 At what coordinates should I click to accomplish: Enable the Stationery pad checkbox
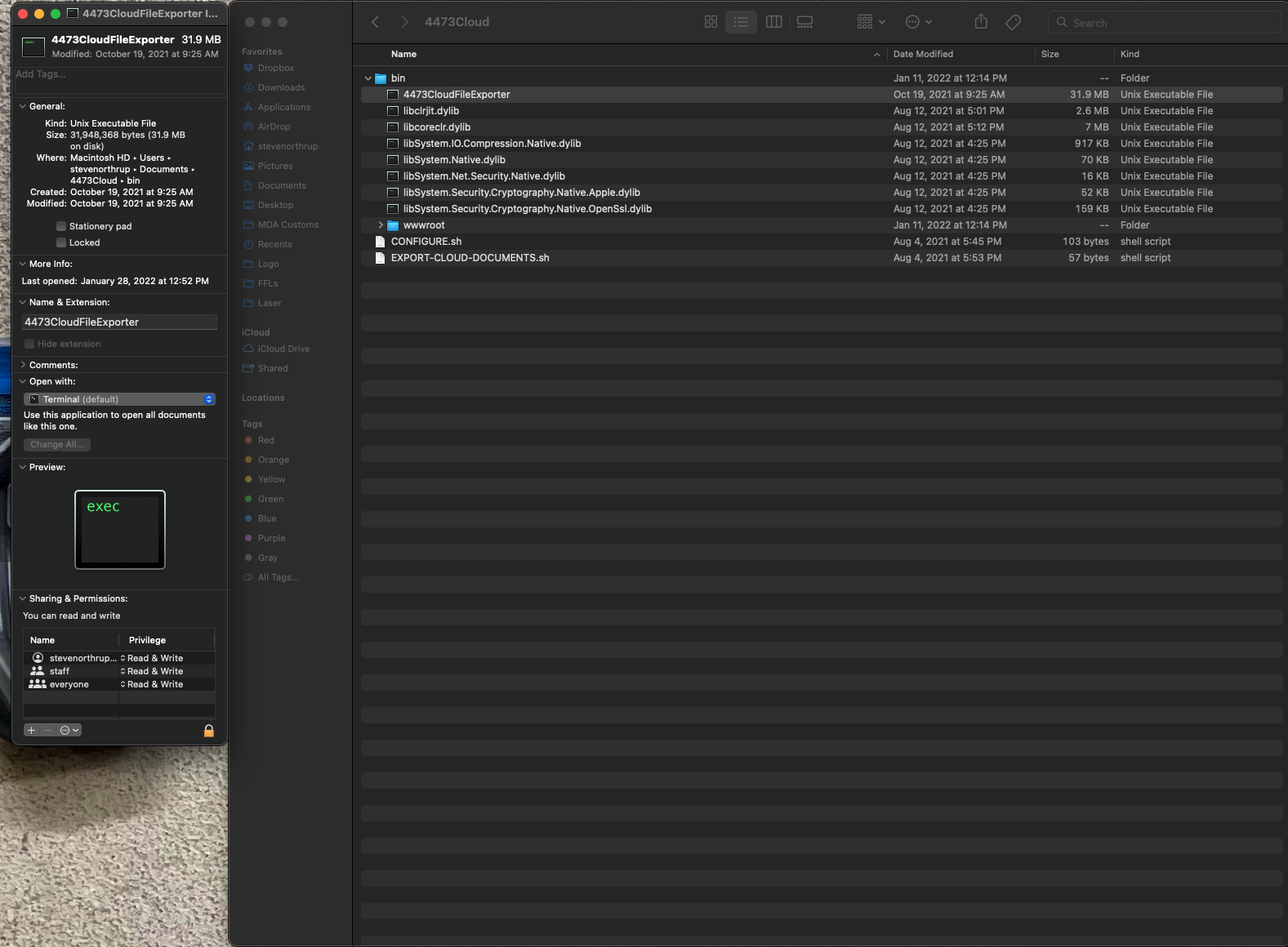pos(61,226)
